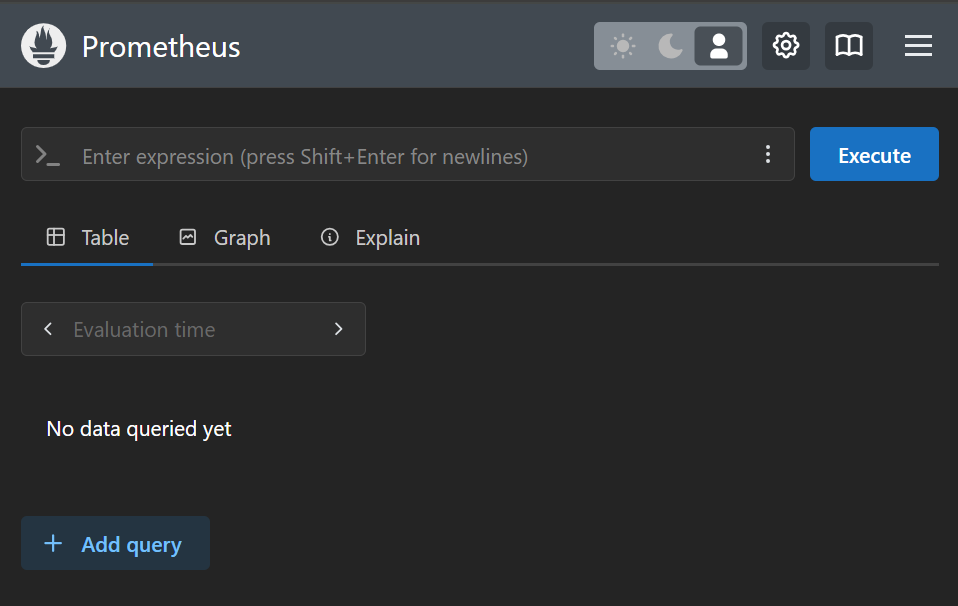Open query options three-dot menu
This screenshot has width=958, height=606.
tap(768, 155)
